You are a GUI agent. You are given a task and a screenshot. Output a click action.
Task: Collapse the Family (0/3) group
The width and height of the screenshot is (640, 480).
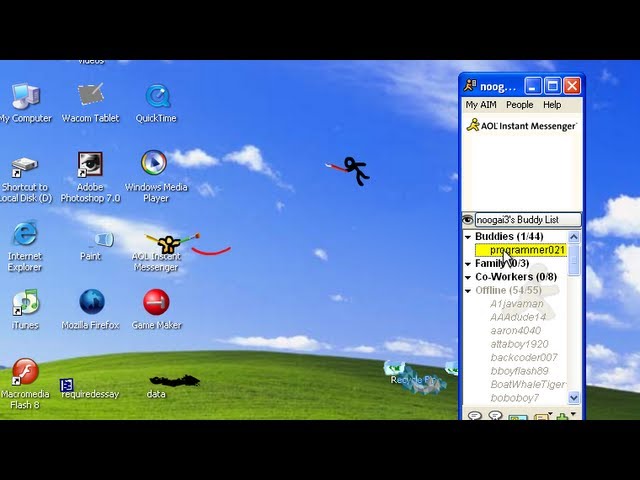tap(468, 264)
